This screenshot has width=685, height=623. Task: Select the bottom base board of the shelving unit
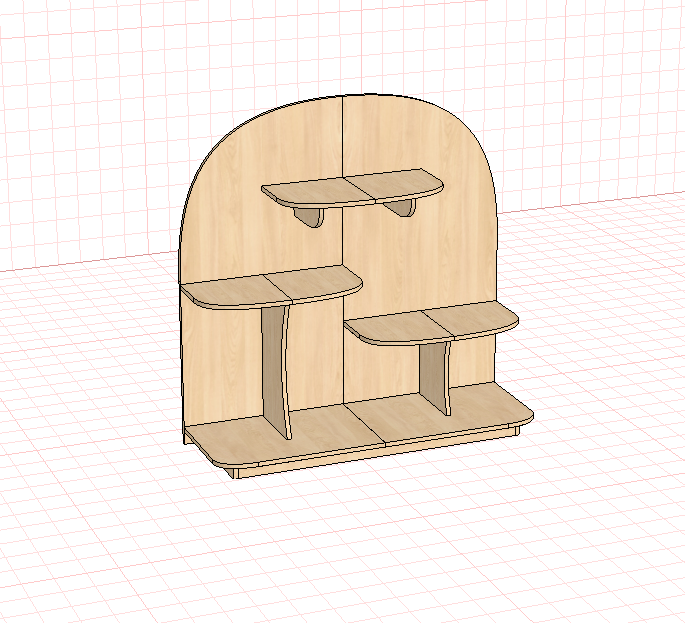[358, 424]
